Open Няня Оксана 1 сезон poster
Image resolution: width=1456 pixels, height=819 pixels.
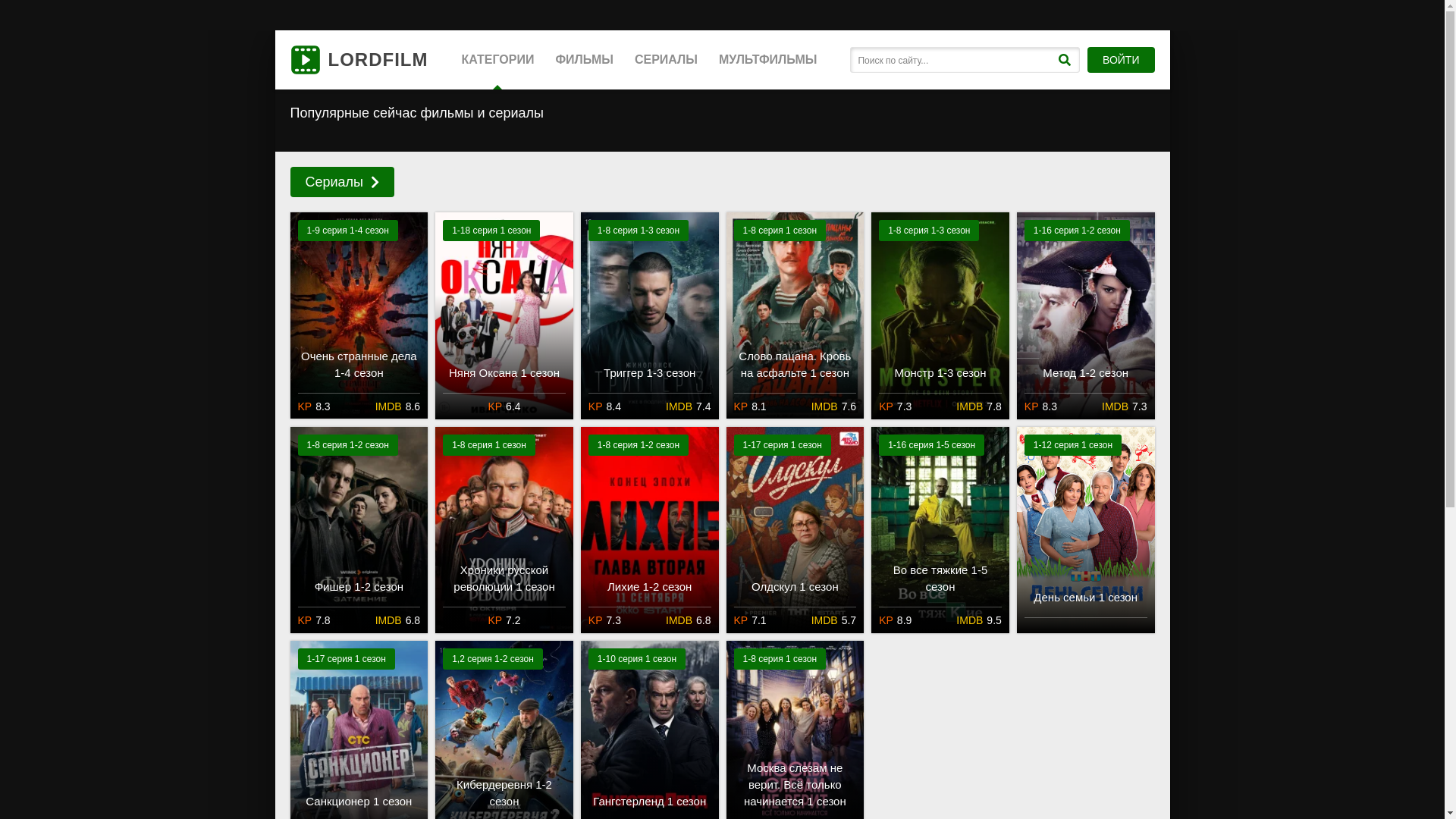[x=504, y=315]
